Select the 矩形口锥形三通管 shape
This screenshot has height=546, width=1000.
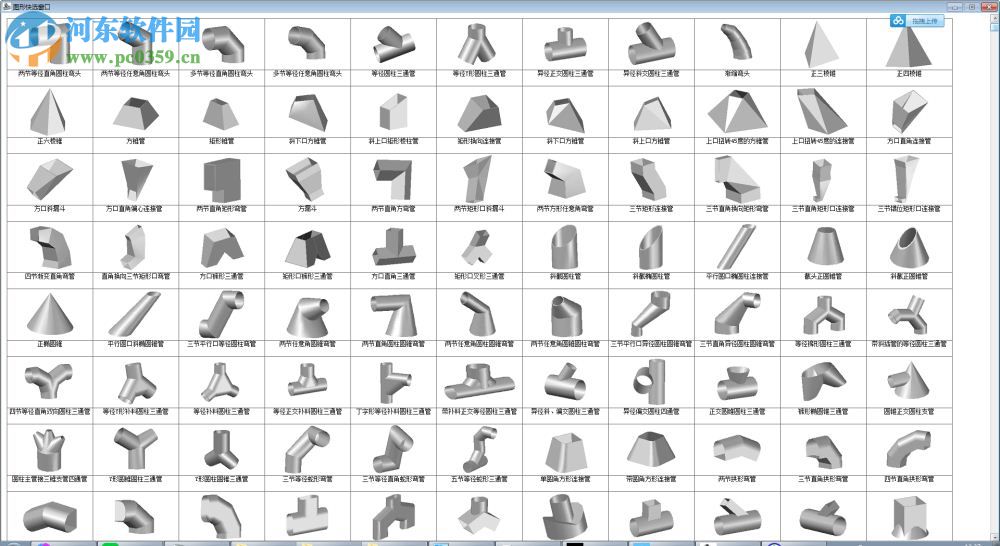point(307,249)
